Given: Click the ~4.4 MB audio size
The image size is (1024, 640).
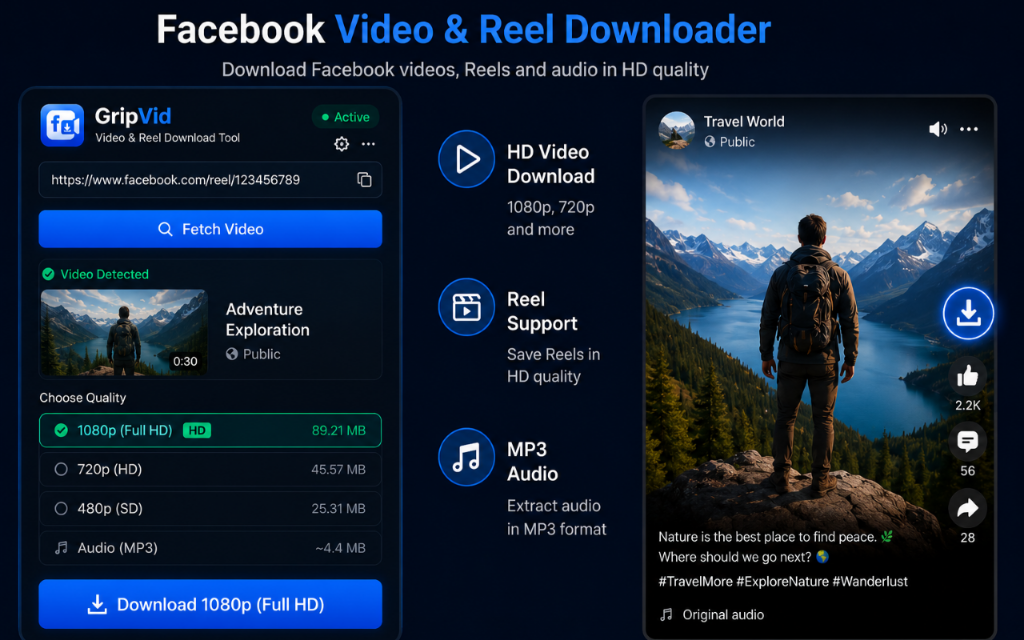Looking at the screenshot, I should [340, 548].
